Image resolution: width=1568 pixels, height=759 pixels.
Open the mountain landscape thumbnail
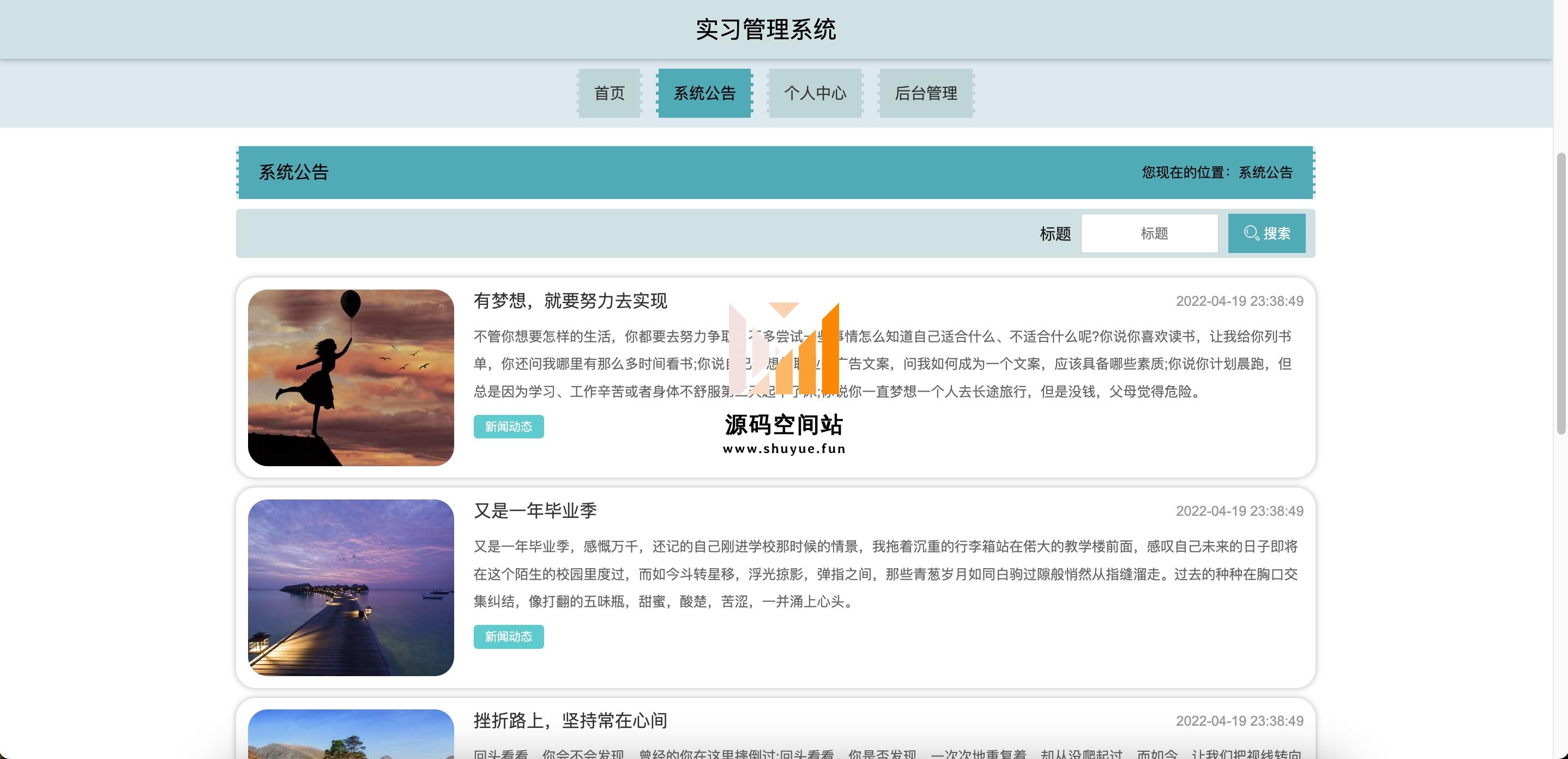click(351, 733)
